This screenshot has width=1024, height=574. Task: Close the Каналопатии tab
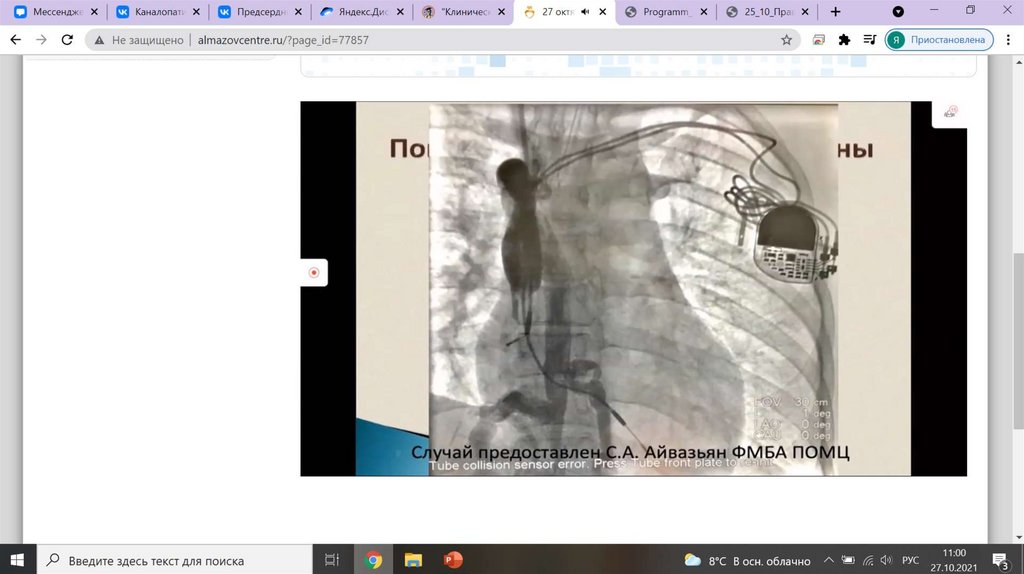click(x=197, y=12)
